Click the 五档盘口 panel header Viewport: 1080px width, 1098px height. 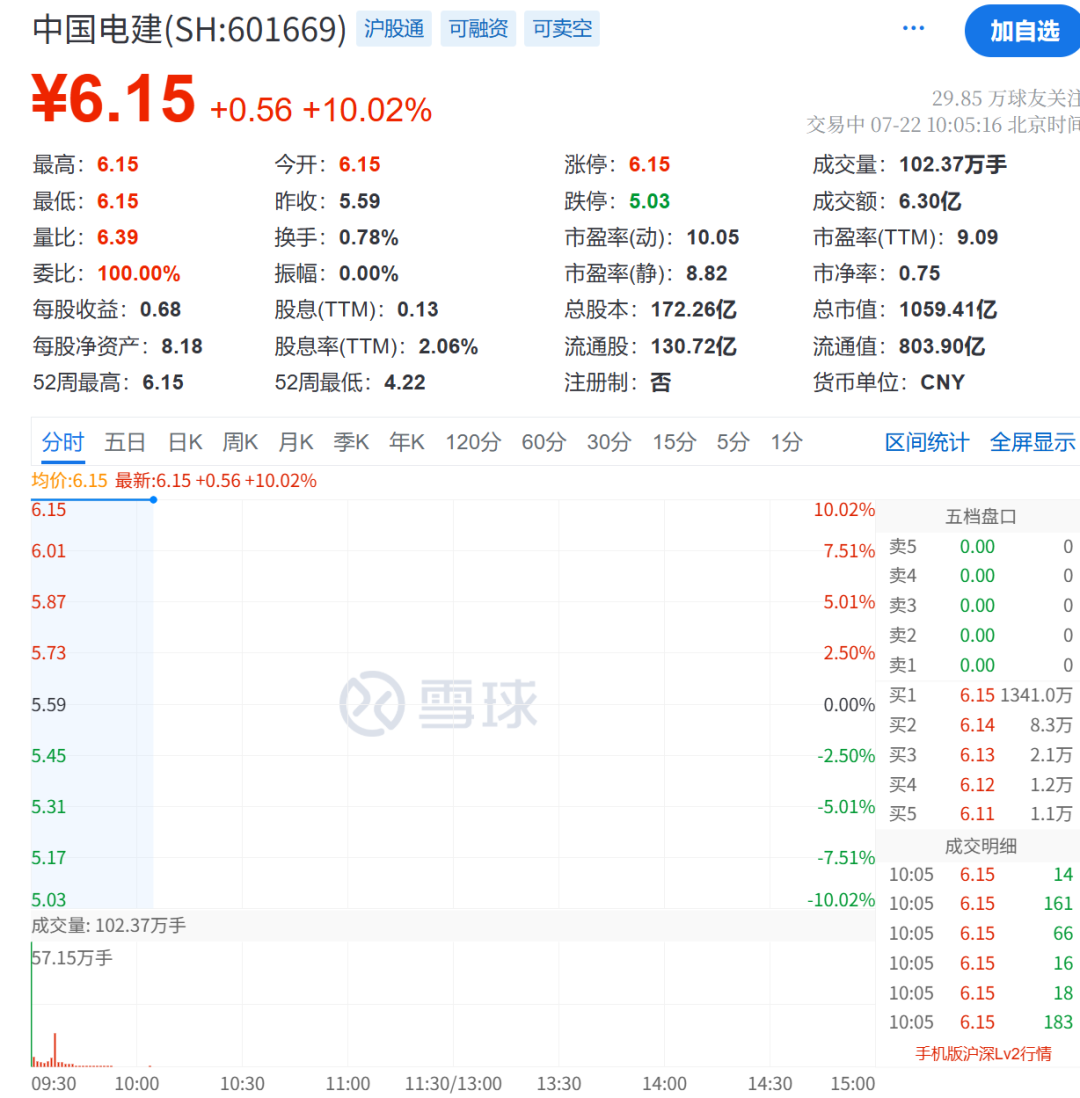click(x=980, y=517)
